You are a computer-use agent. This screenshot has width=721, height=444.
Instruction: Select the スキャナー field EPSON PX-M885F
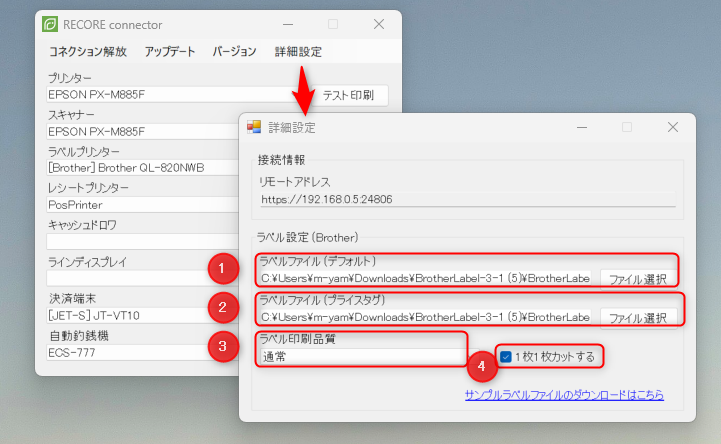143,131
